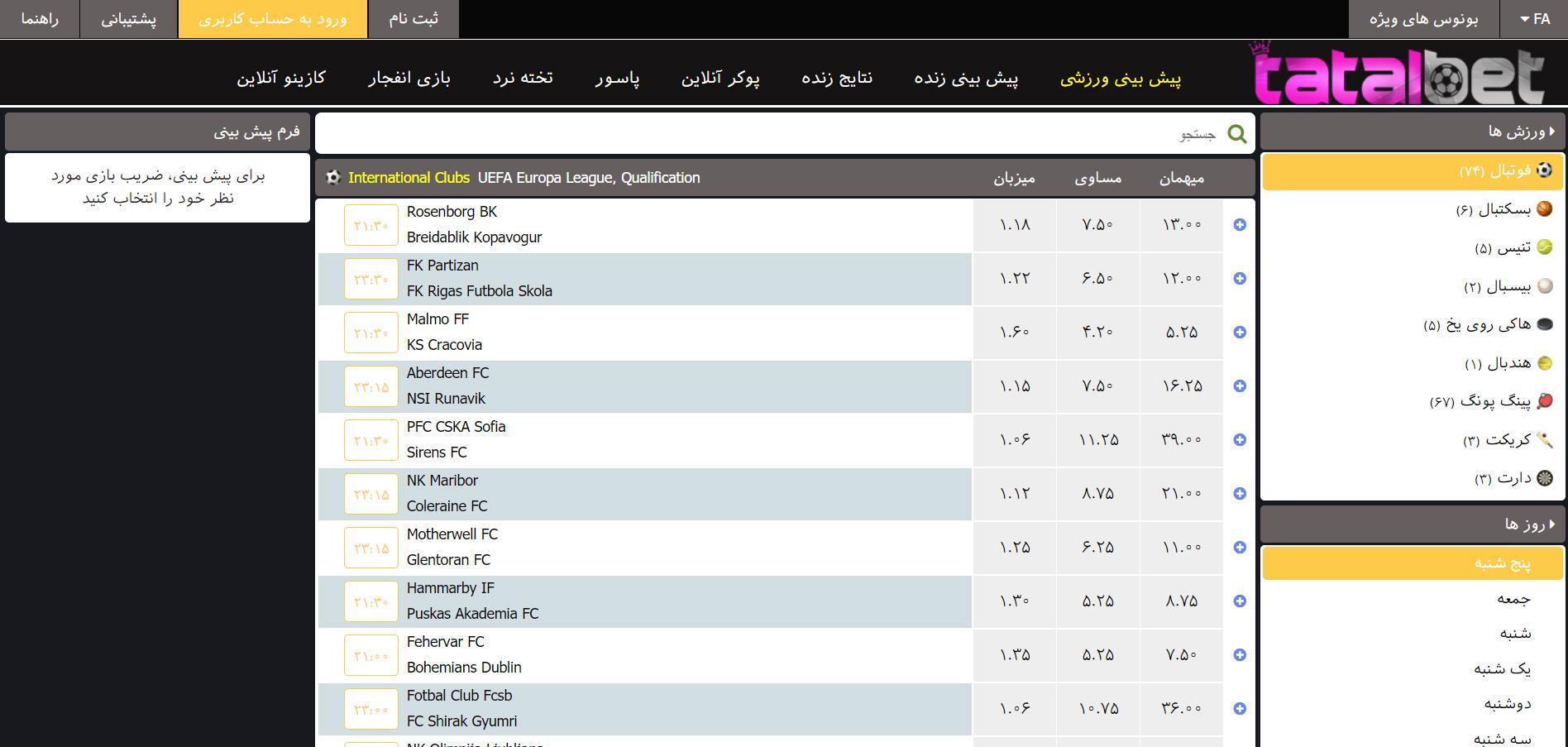Open پیش بینی زنده live betting tab

(966, 78)
